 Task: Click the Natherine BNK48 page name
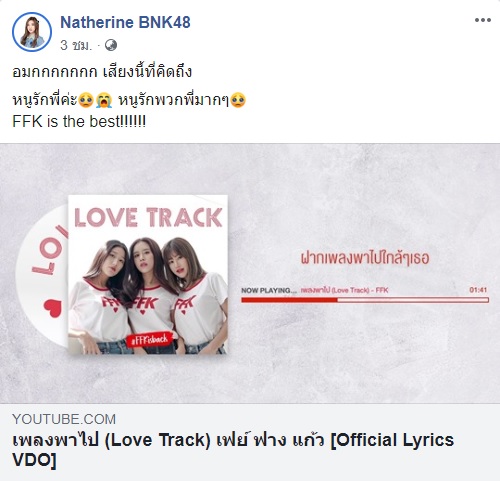(125, 23)
